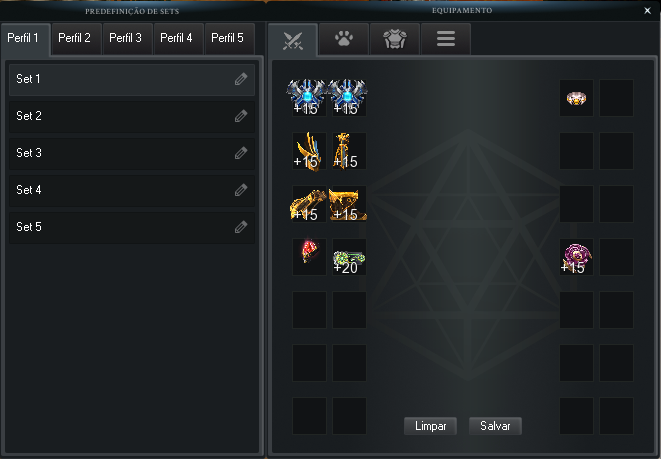Open the three-line list tab
Image resolution: width=661 pixels, height=459 pixels.
pyautogui.click(x=446, y=39)
